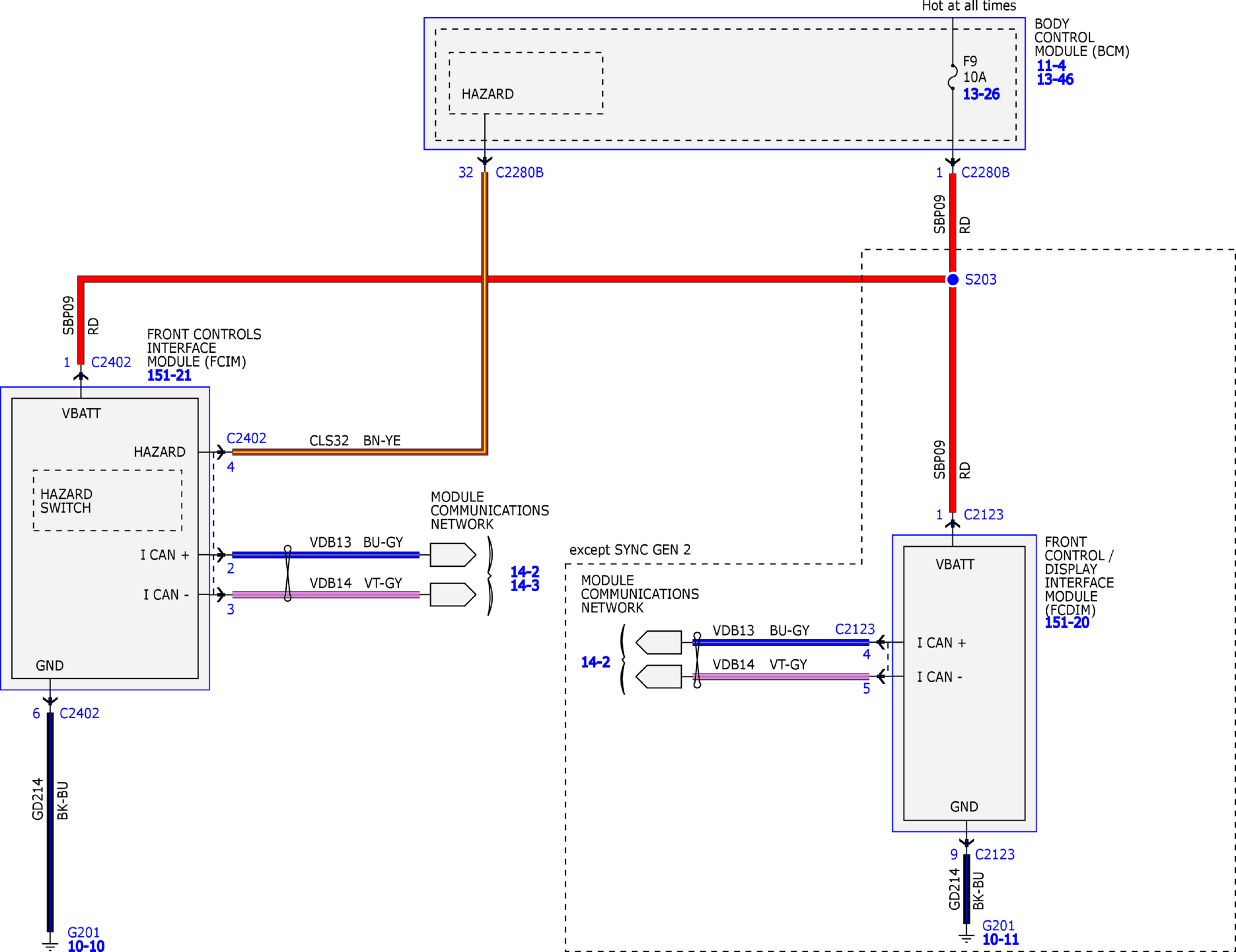Click the FCDIM VDB14 network arrow connector
1236x952 pixels.
click(x=659, y=676)
